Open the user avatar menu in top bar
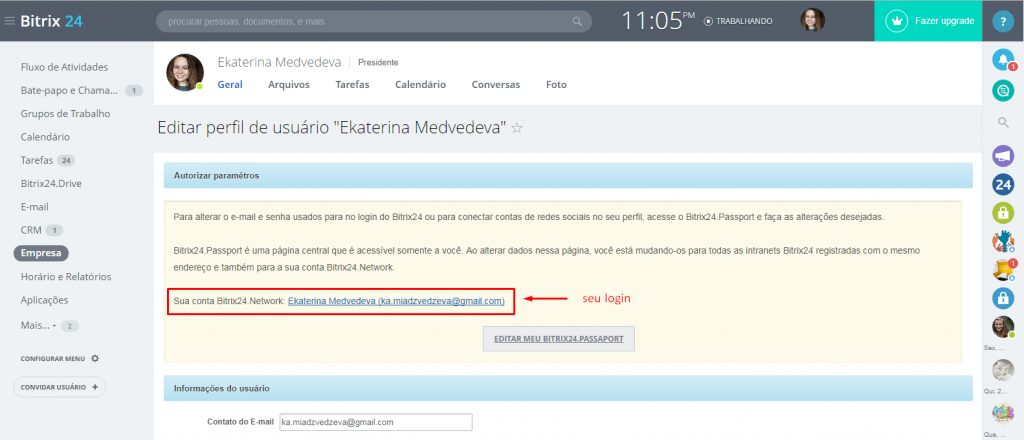This screenshot has height=440, width=1024. (812, 20)
